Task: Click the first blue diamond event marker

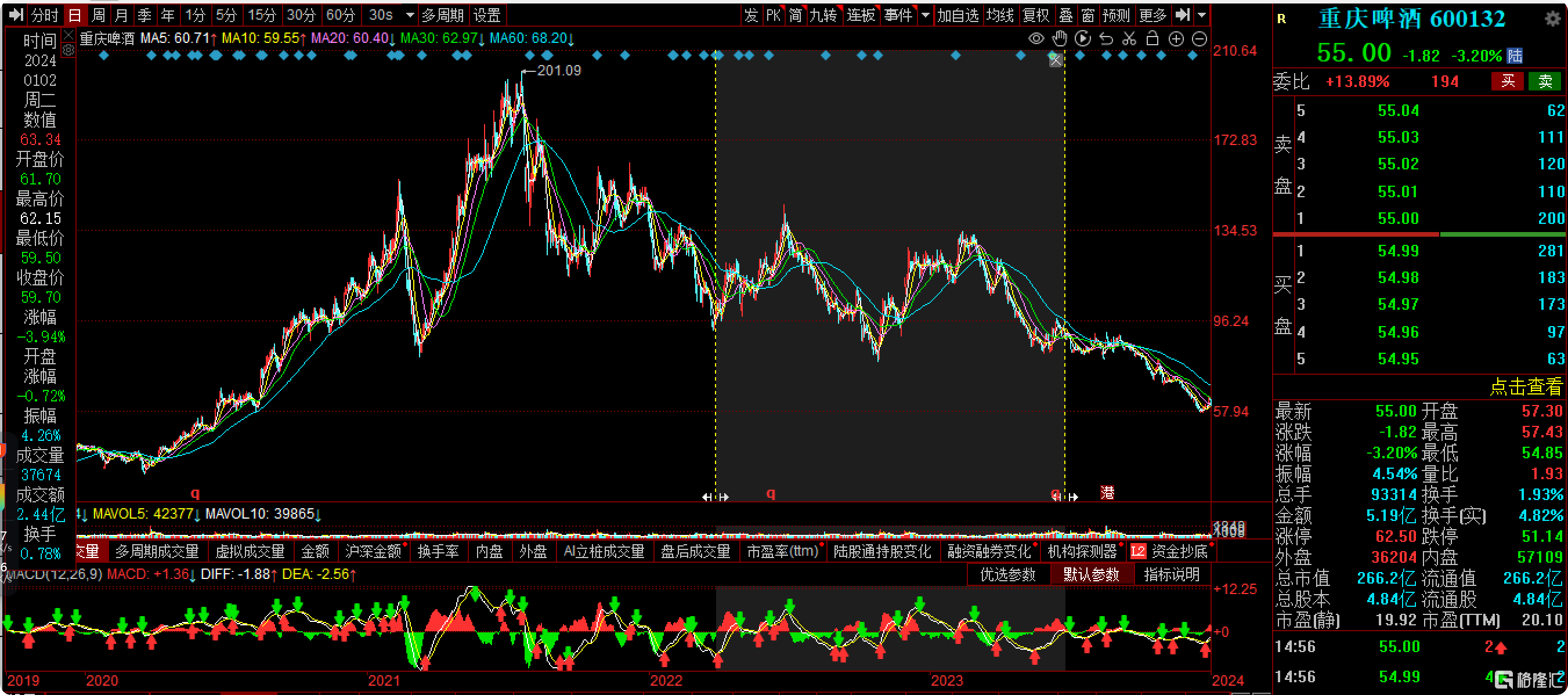Action: tap(103, 55)
